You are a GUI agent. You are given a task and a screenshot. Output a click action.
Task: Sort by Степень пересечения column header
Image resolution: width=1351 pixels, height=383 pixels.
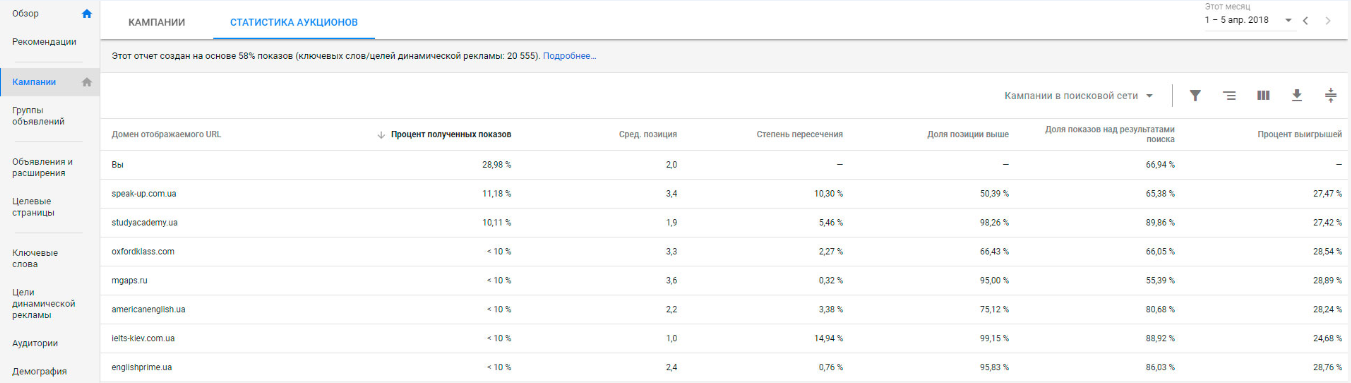click(799, 134)
